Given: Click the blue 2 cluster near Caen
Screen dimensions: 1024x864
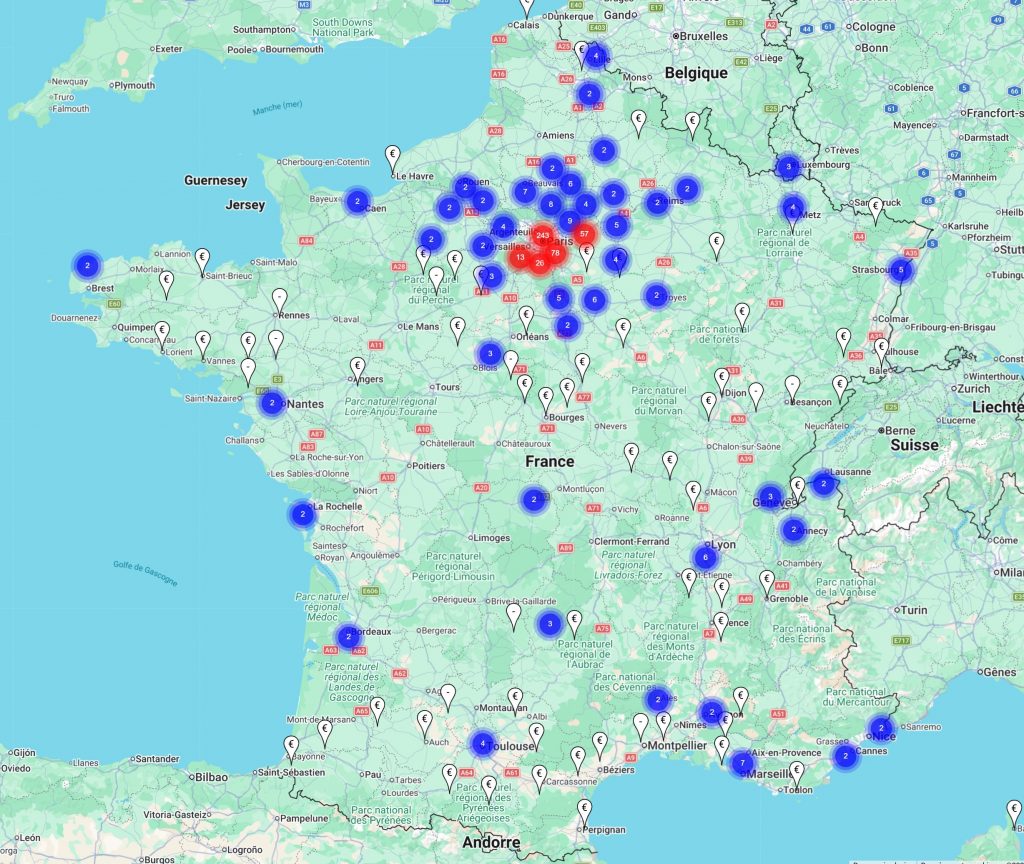Looking at the screenshot, I should pos(357,201).
